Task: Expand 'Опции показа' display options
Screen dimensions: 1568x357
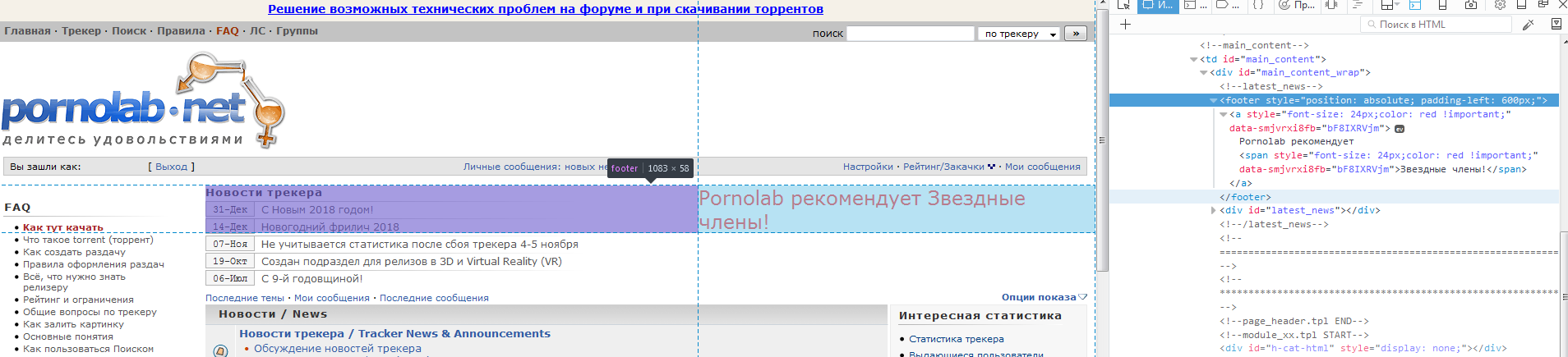Action: tap(1044, 297)
